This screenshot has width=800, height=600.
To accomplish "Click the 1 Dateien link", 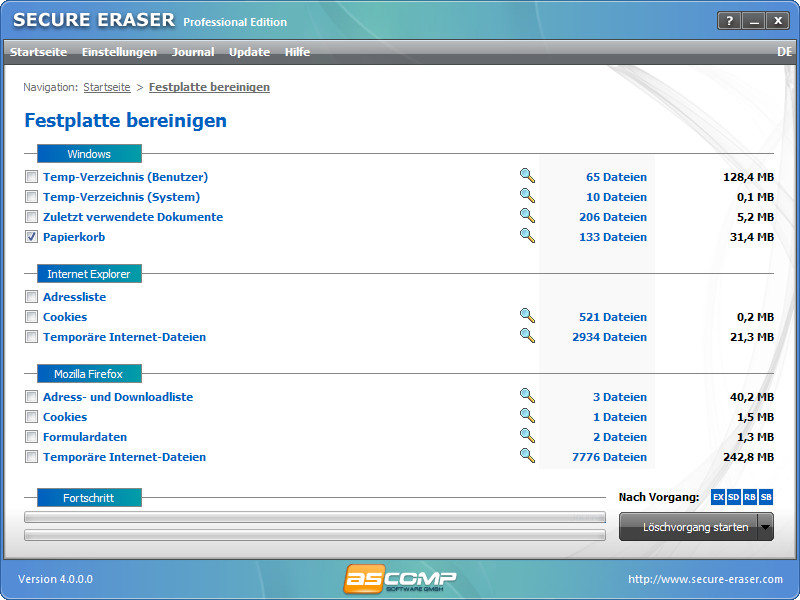I will point(620,417).
